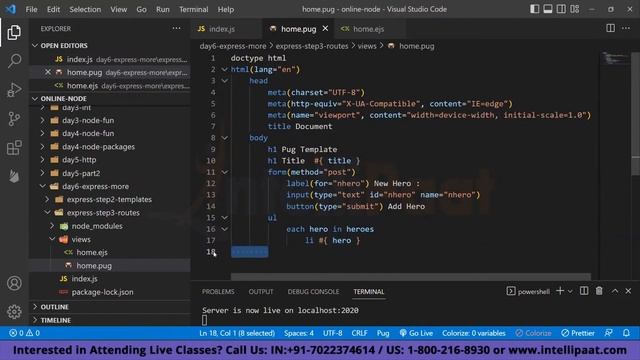
Task: Open the Explorer view in activity bar
Action: [x=14, y=33]
